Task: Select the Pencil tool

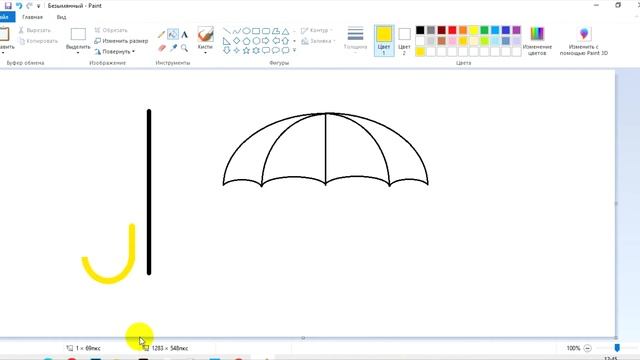Action: [161, 35]
